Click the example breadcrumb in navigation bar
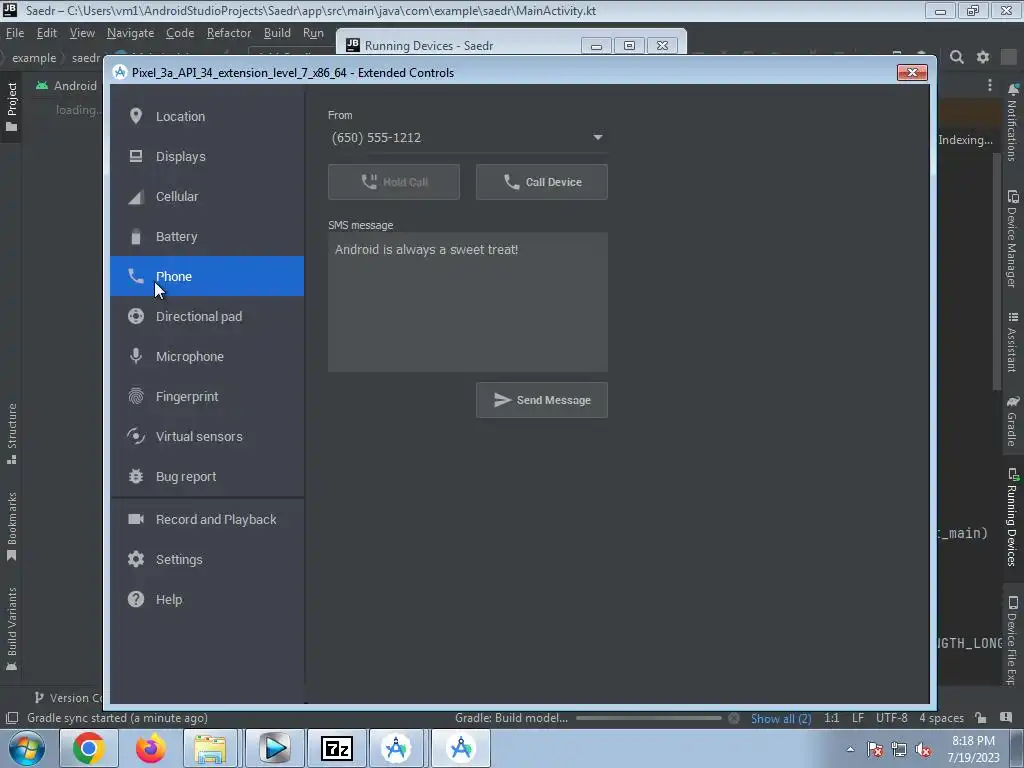Viewport: 1024px width, 768px height. [x=34, y=58]
